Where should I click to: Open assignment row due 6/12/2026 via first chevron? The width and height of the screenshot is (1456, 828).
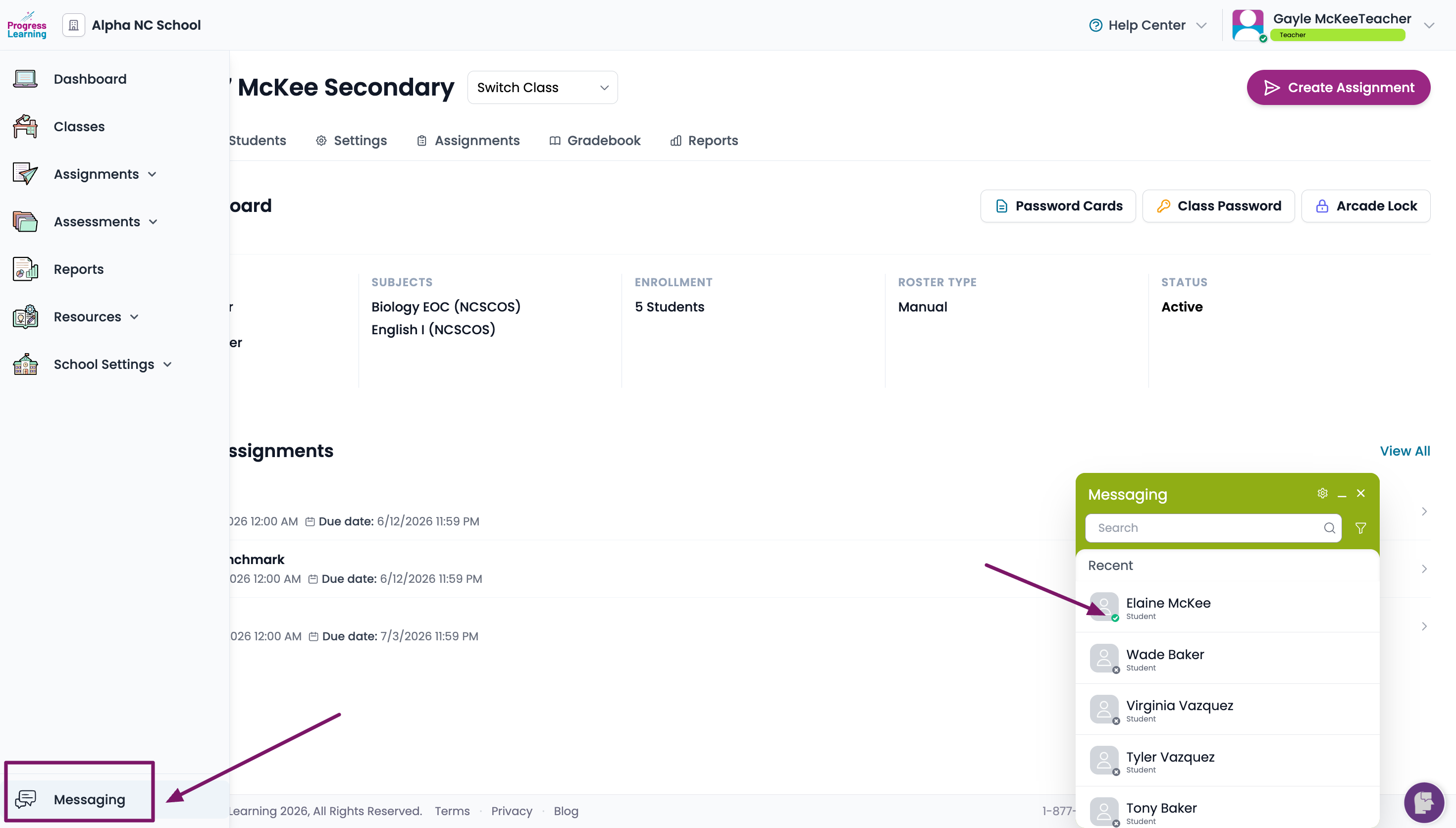[x=1424, y=511]
